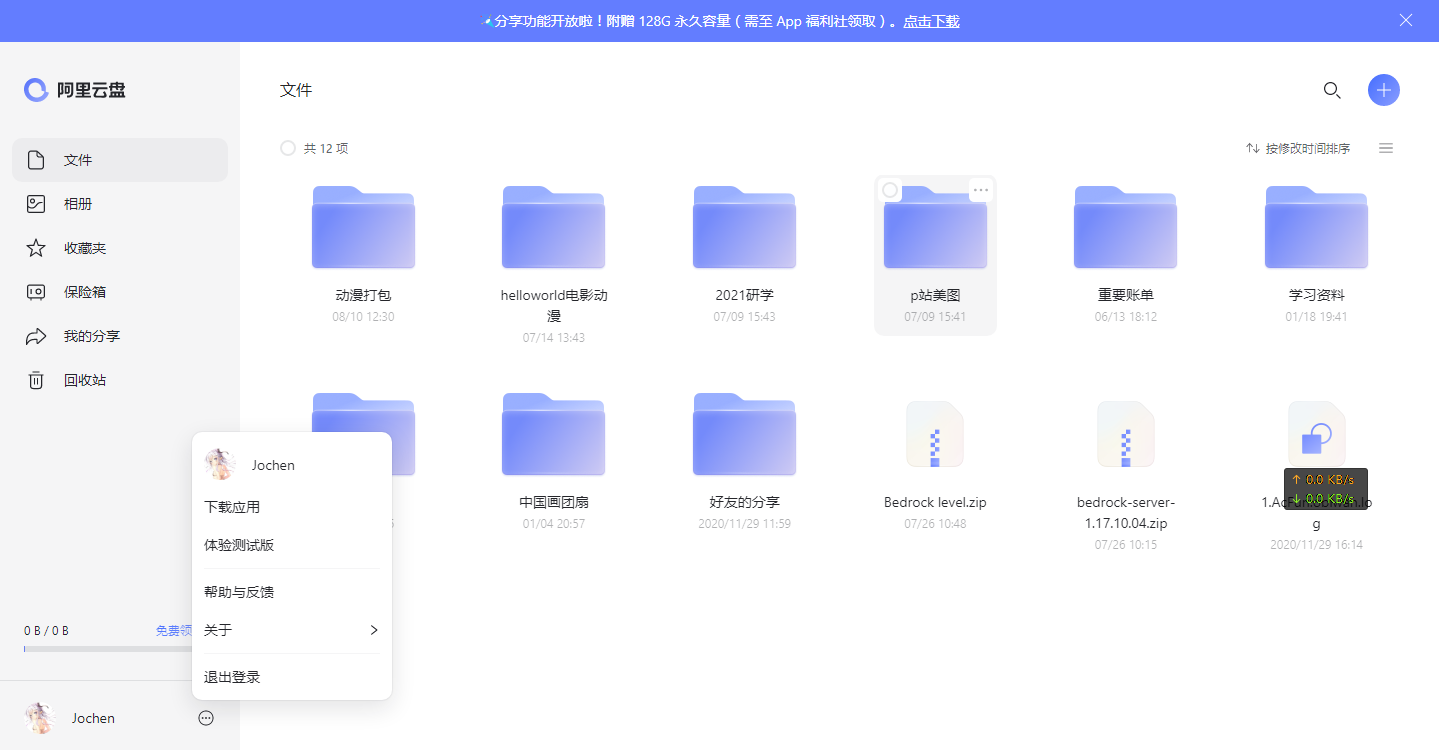The image size is (1439, 750).
Task: Click 点击下载 link in top banner
Action: click(931, 21)
